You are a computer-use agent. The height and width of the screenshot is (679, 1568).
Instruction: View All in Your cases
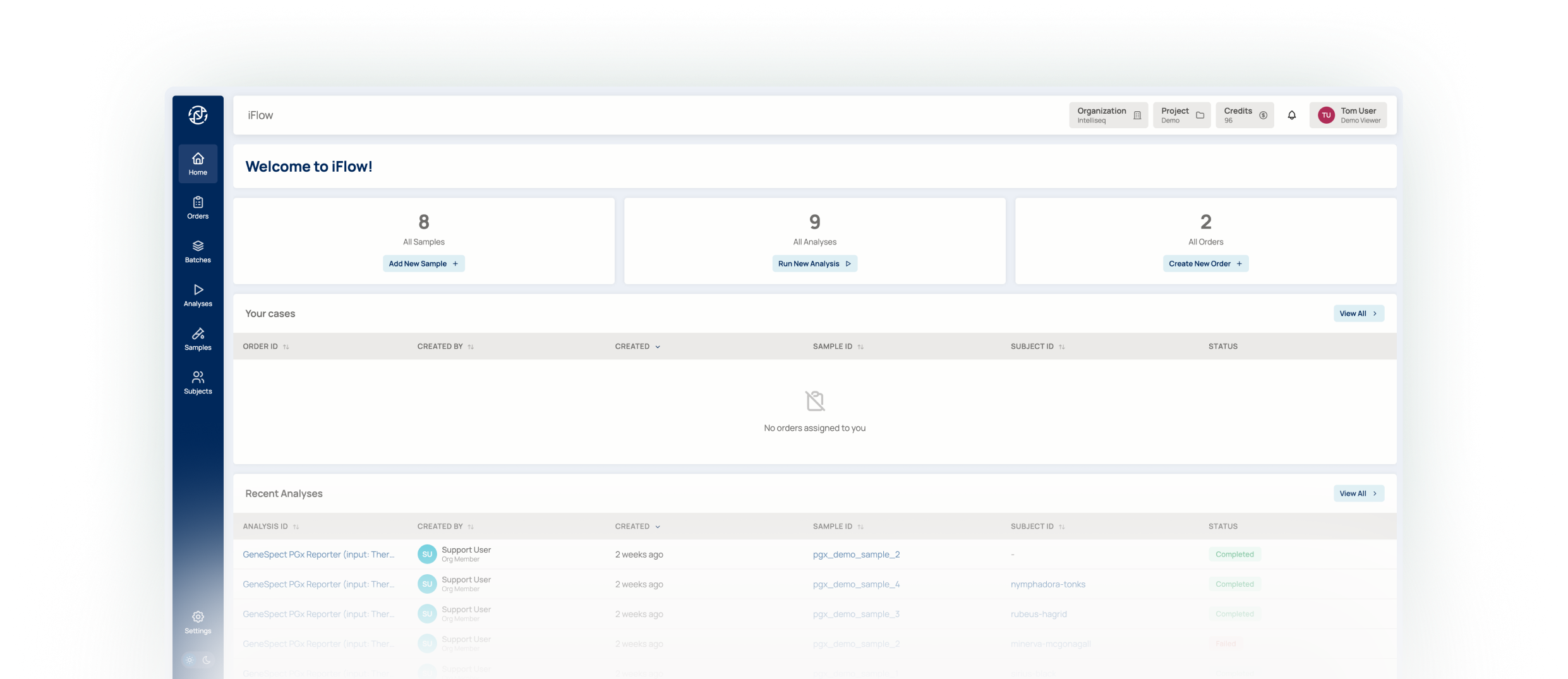[1359, 313]
